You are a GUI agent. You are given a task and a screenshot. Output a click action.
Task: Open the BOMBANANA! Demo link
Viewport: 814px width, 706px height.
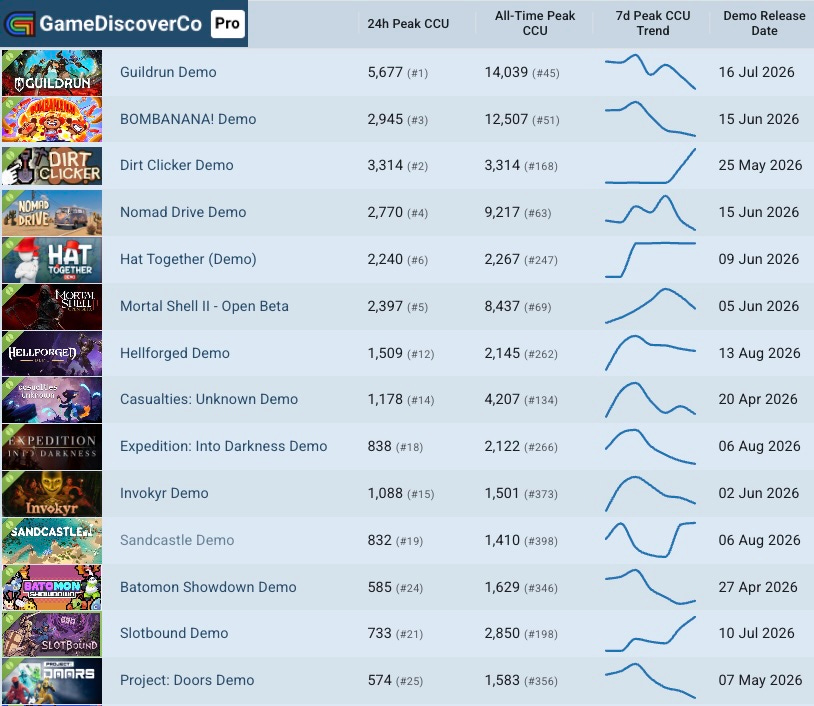click(x=188, y=119)
